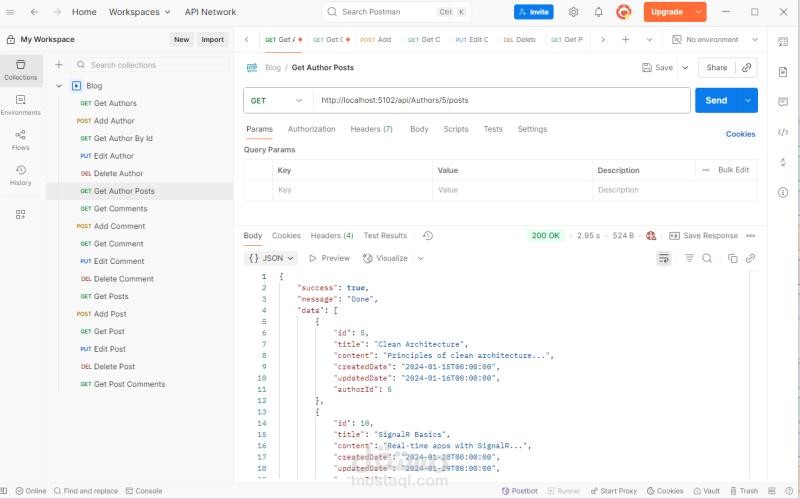Go forward with the right arrow

click(x=57, y=12)
